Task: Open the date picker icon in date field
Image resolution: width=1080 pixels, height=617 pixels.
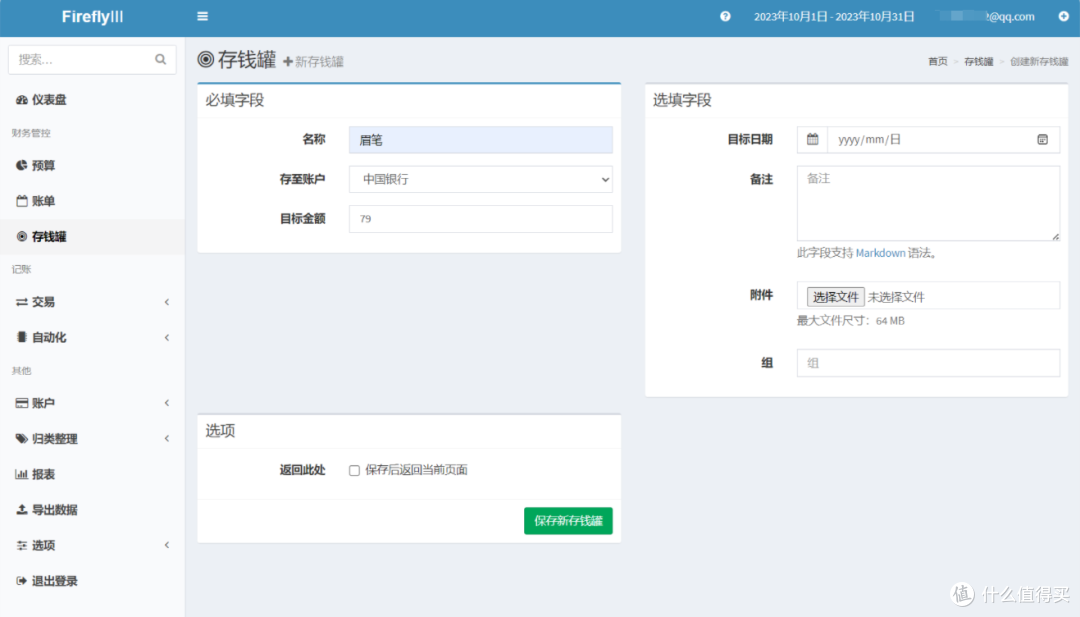Action: pyautogui.click(x=1042, y=140)
